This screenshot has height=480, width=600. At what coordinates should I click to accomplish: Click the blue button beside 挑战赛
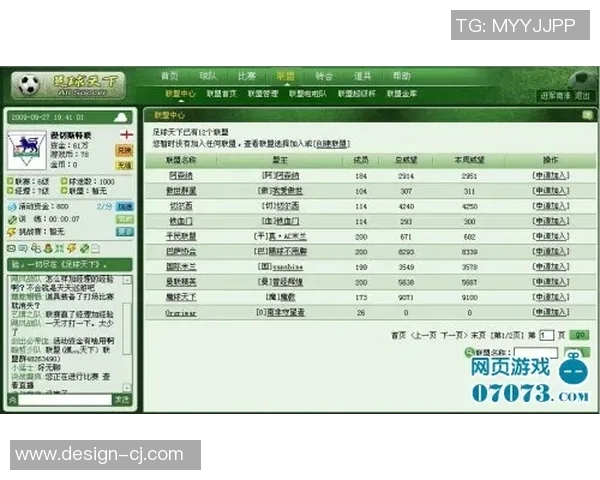[125, 232]
